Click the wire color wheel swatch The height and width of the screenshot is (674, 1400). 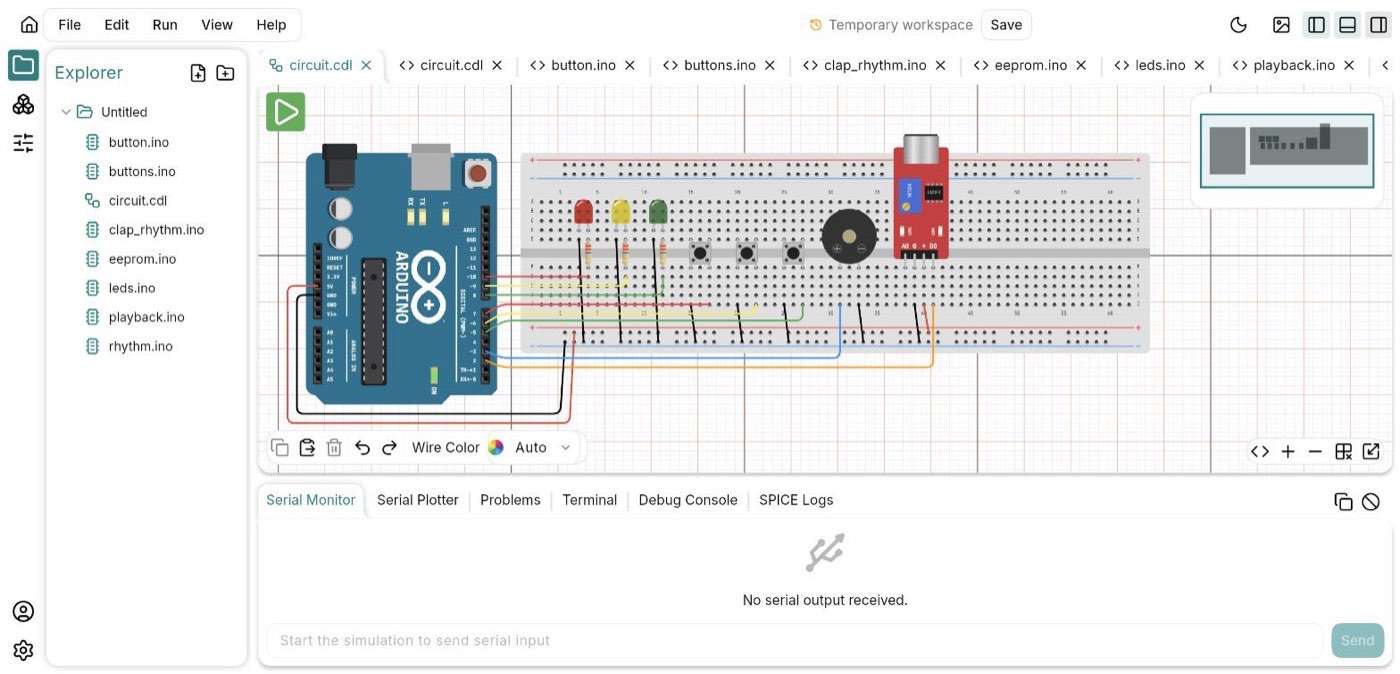pyautogui.click(x=496, y=448)
